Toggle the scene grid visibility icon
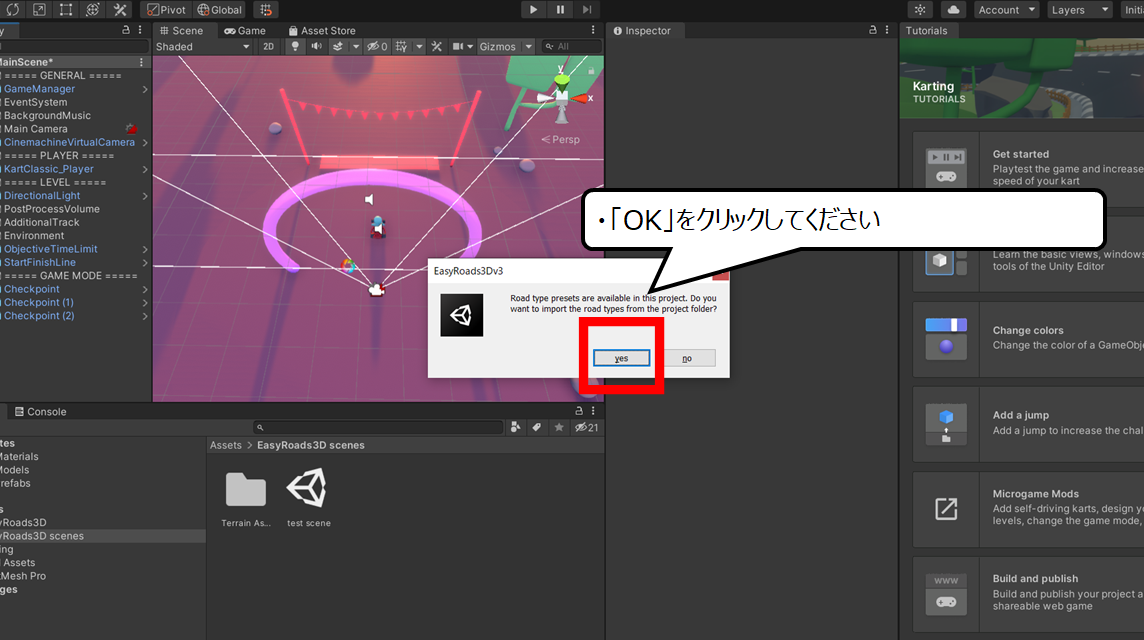1144x640 pixels. (x=401, y=46)
